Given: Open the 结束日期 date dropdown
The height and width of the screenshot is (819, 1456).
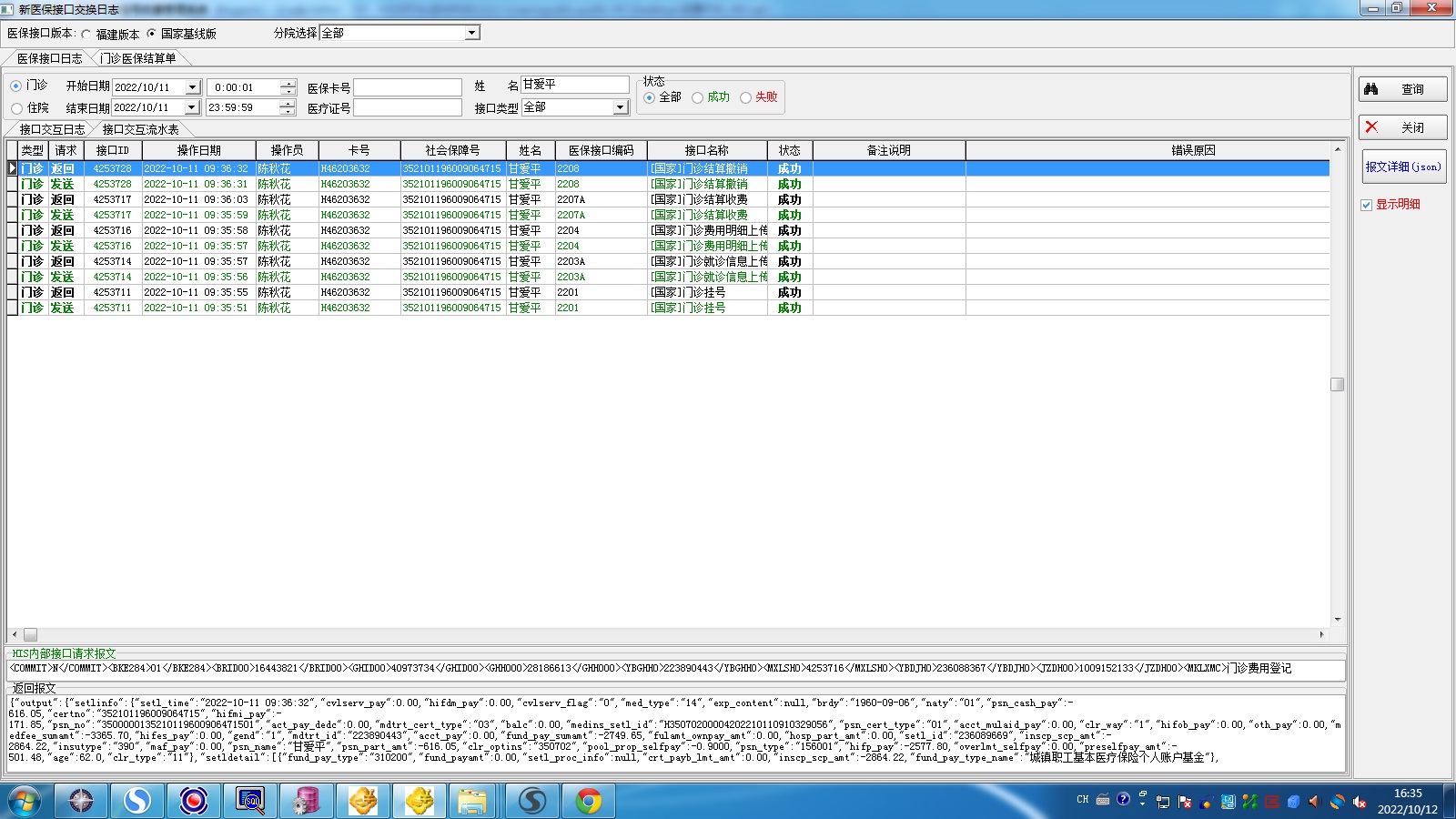Looking at the screenshot, I should 192,107.
